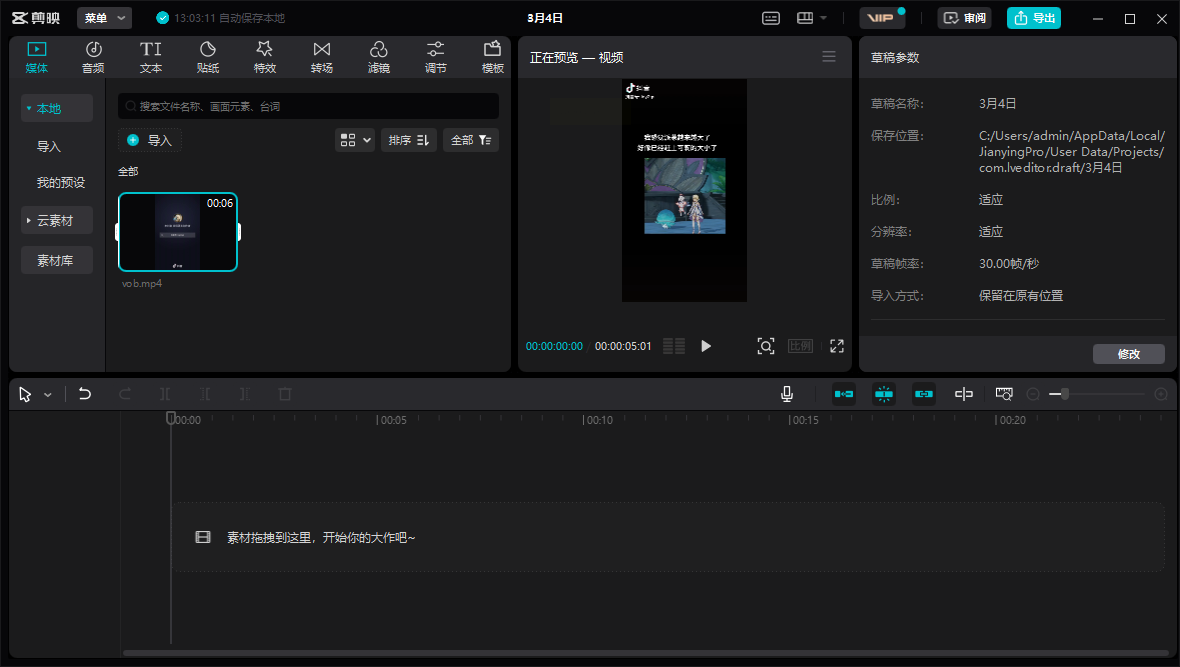Click the 导出 export button
Screen dimensions: 1180x667
tap(1034, 18)
